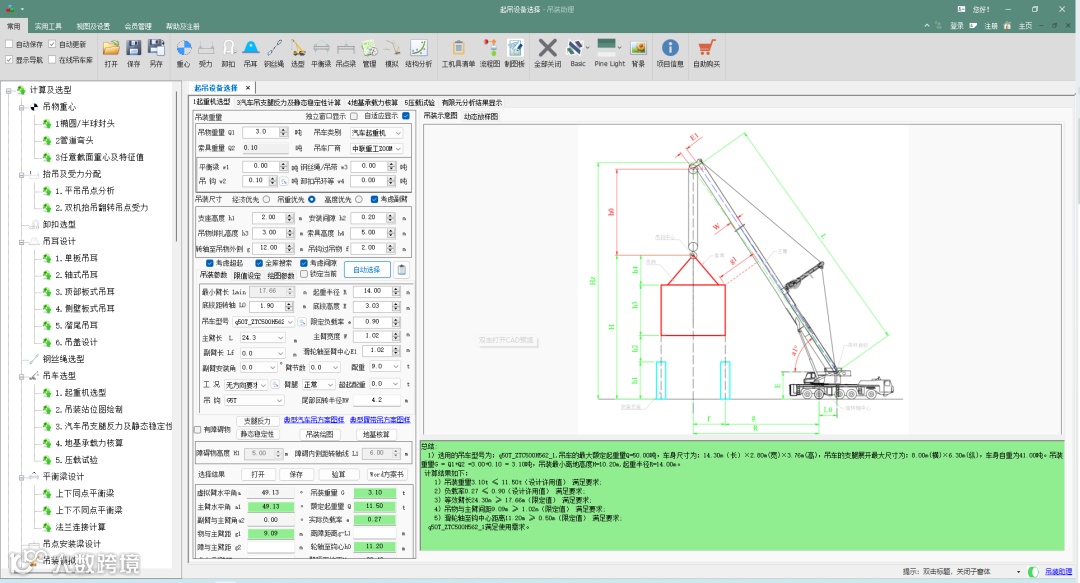Open the 5压载试验 tab
The width and height of the screenshot is (1080, 583).
(420, 102)
